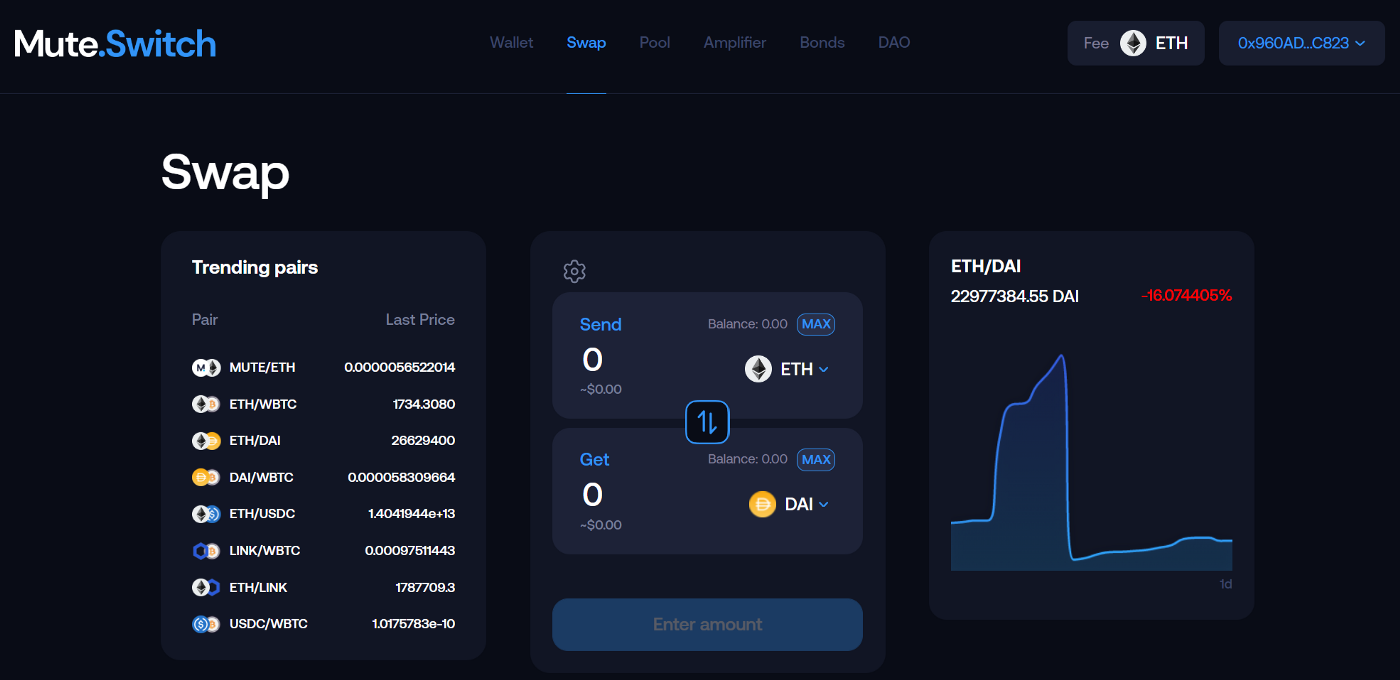Click price 0.0000056522014
The height and width of the screenshot is (680, 1400).
click(399, 368)
